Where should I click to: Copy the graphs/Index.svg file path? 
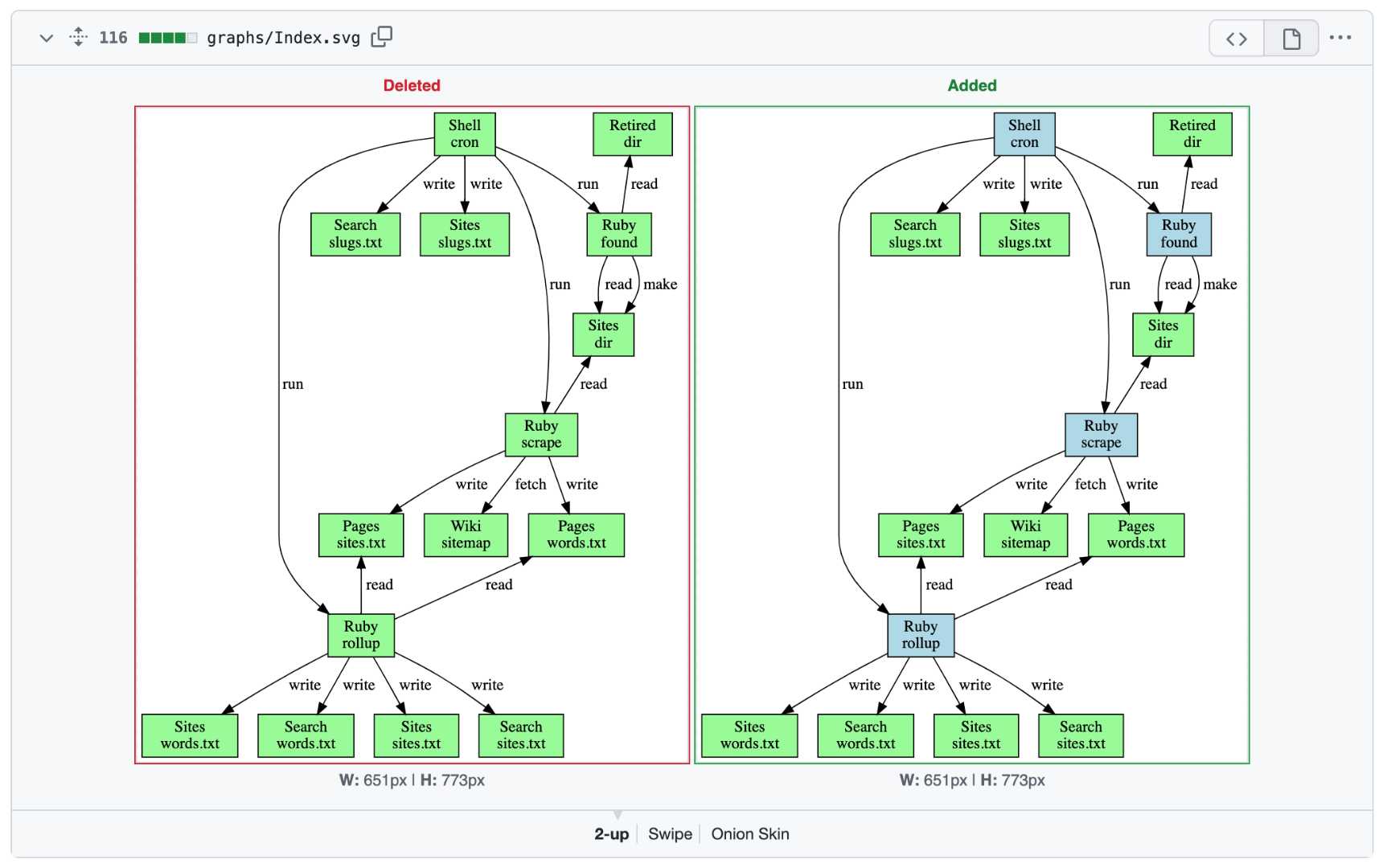[x=382, y=37]
